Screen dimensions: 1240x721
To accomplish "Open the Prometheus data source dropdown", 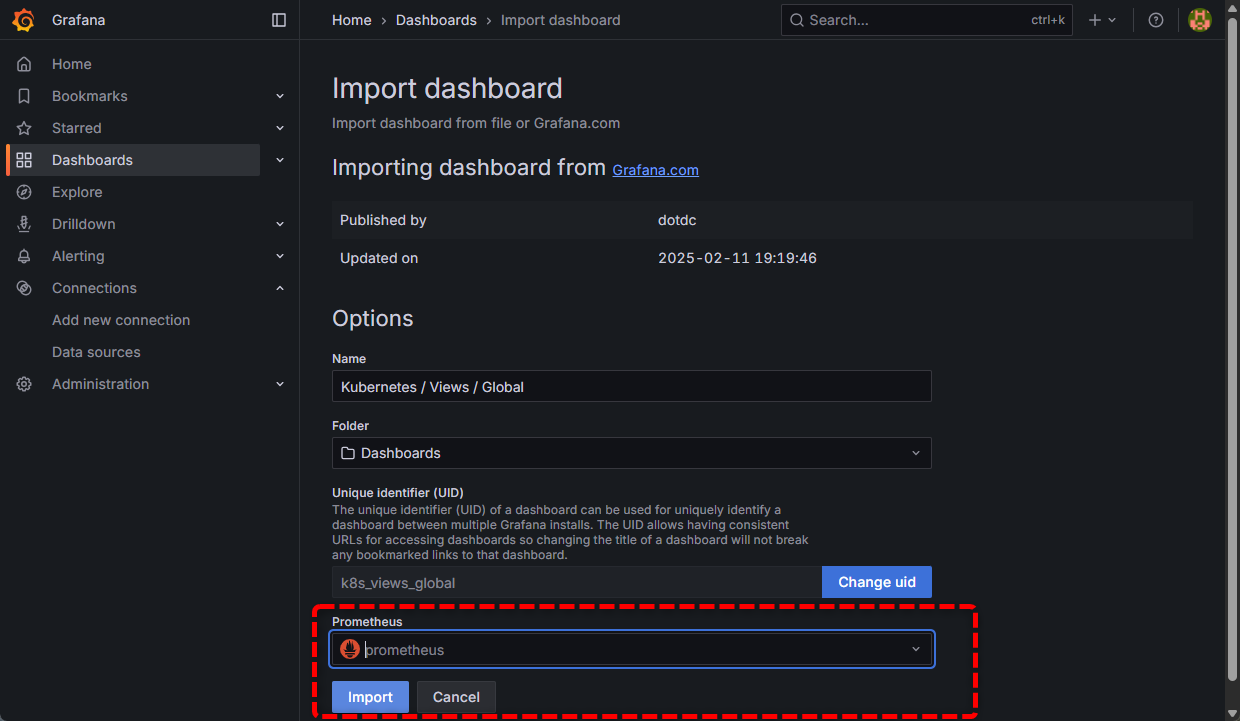I will tap(632, 649).
